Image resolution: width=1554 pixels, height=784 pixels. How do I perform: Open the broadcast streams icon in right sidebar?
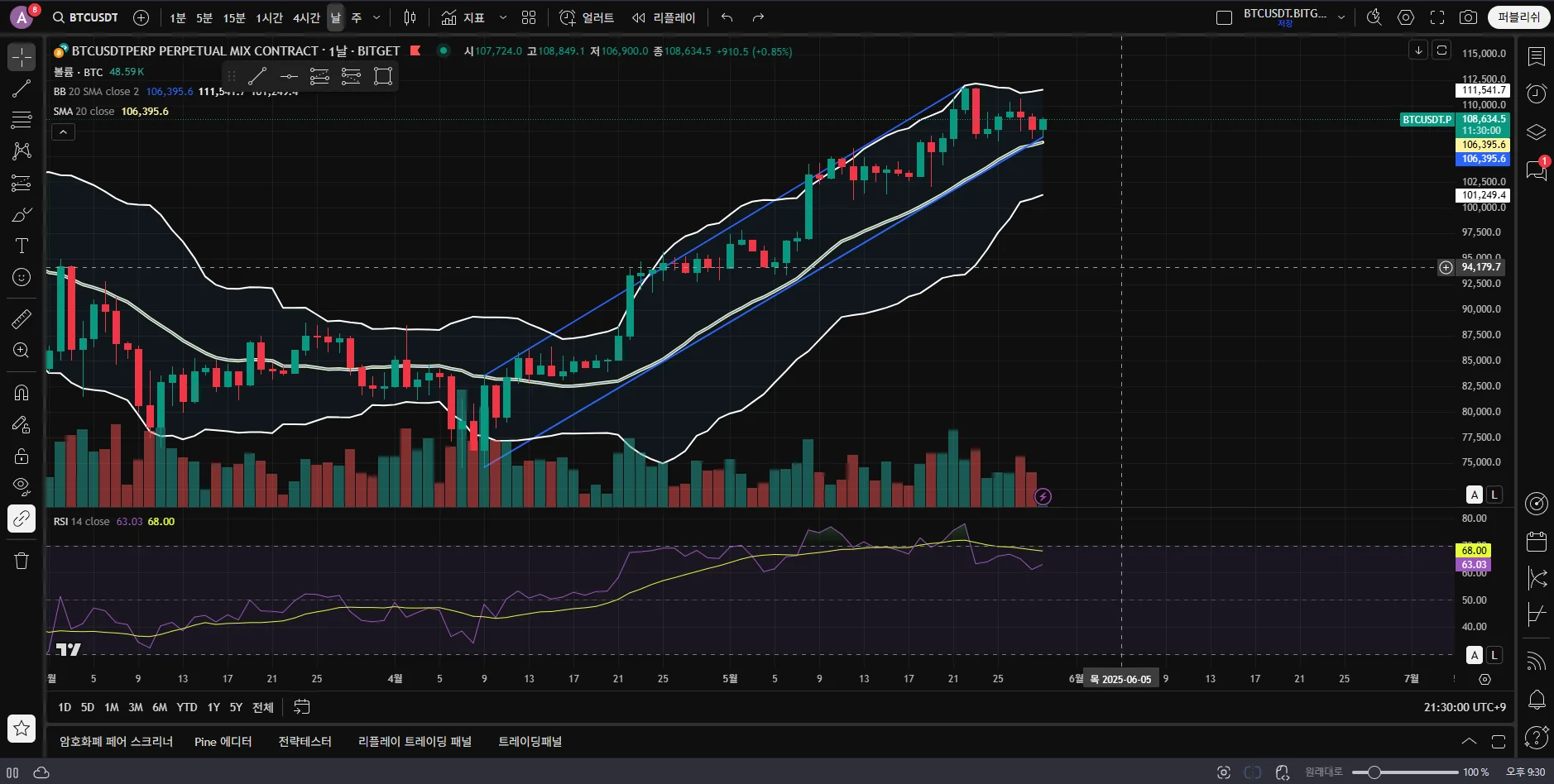[1537, 661]
